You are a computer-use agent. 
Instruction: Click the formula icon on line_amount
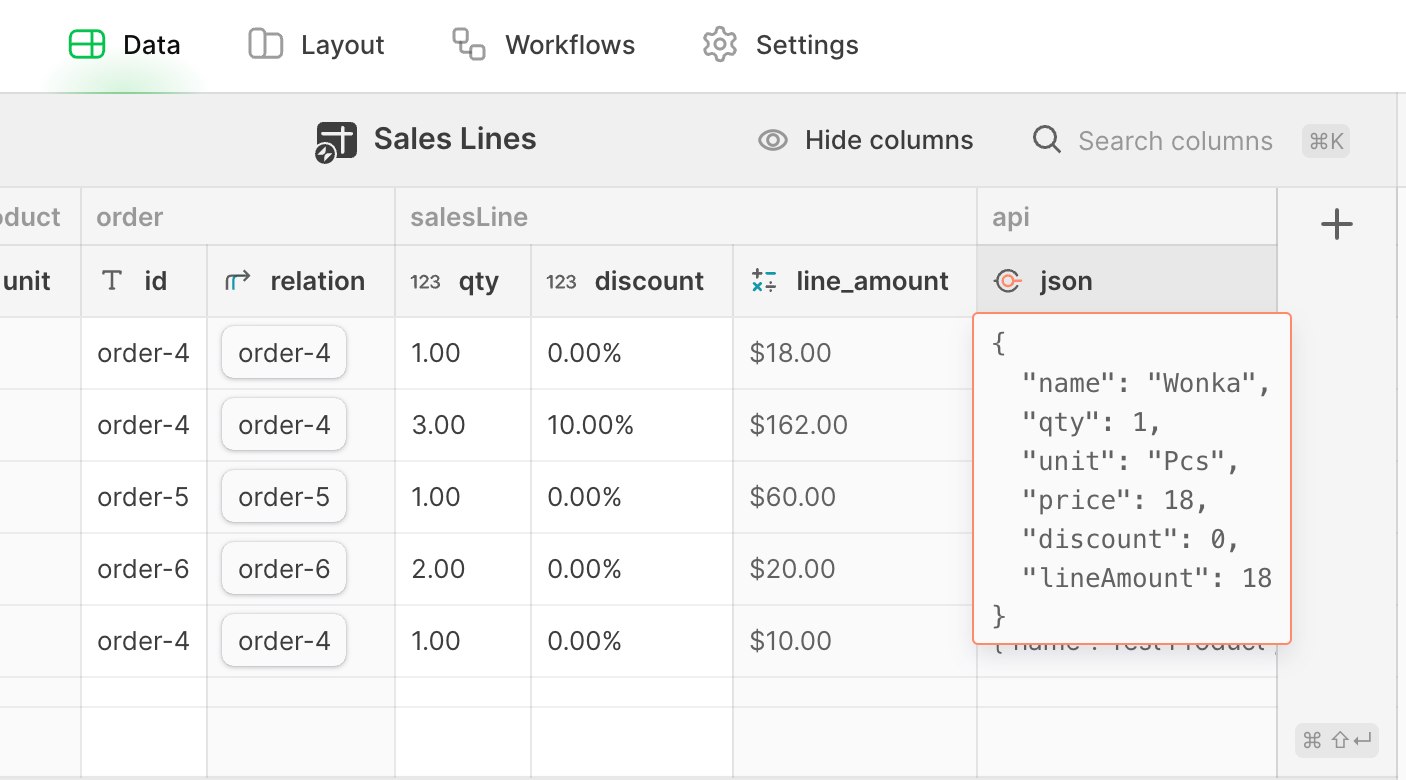[x=764, y=281]
